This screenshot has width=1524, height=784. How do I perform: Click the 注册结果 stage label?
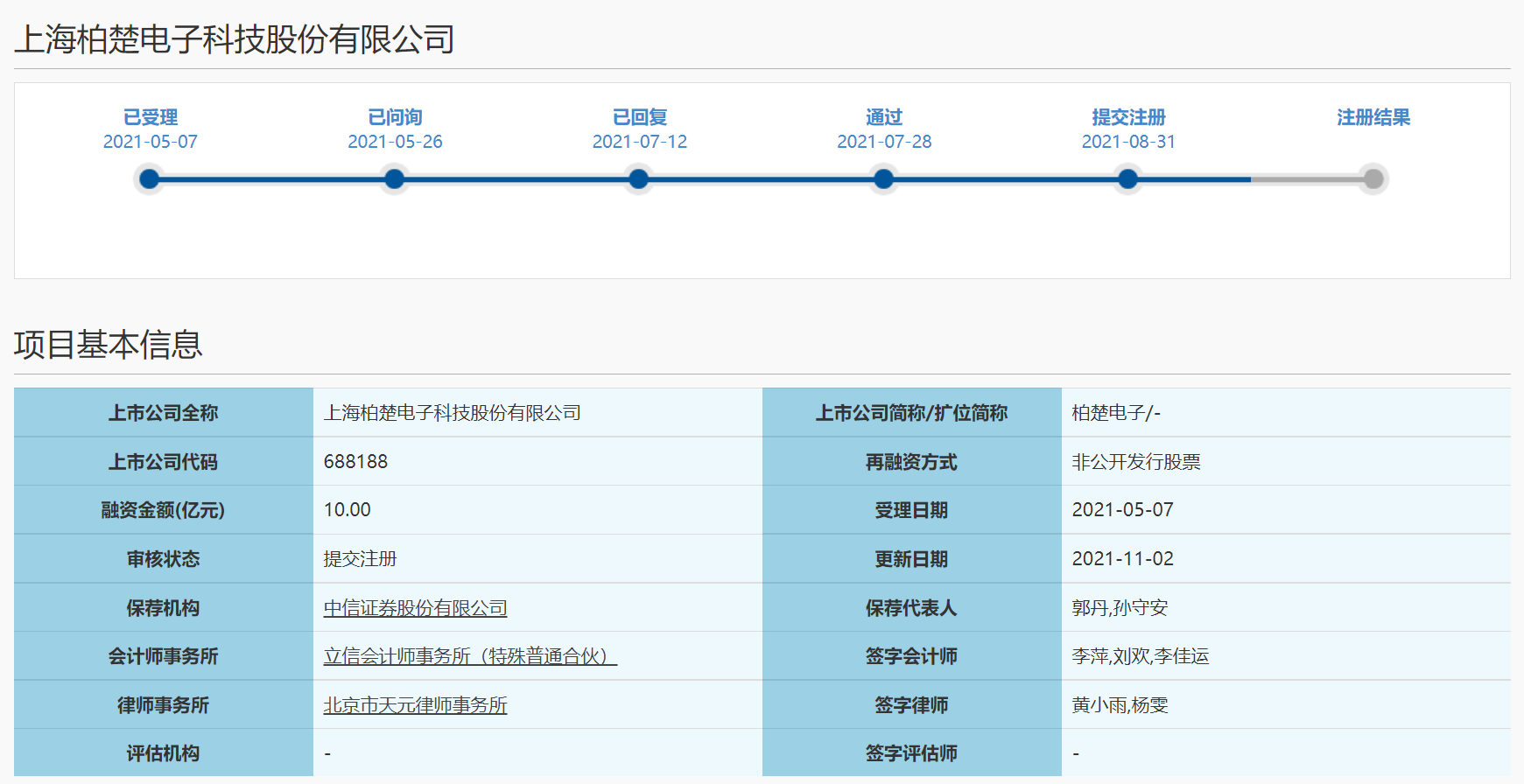[1373, 117]
